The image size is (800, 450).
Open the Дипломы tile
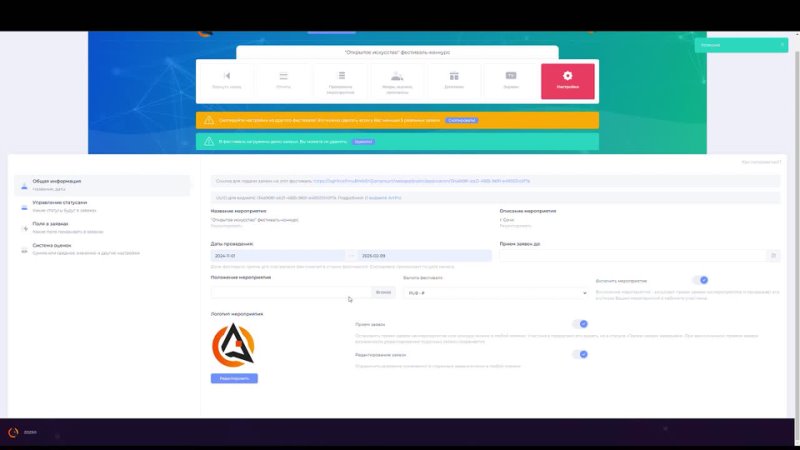click(x=454, y=82)
